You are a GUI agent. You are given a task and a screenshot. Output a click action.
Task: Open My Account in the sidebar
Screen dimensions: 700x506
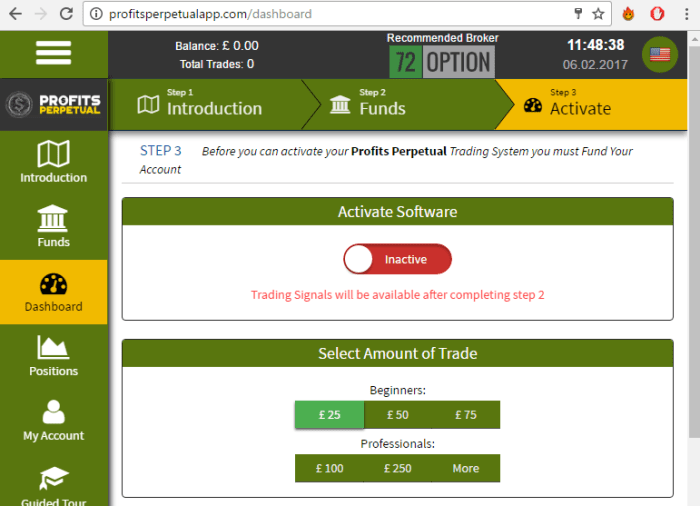click(54, 421)
